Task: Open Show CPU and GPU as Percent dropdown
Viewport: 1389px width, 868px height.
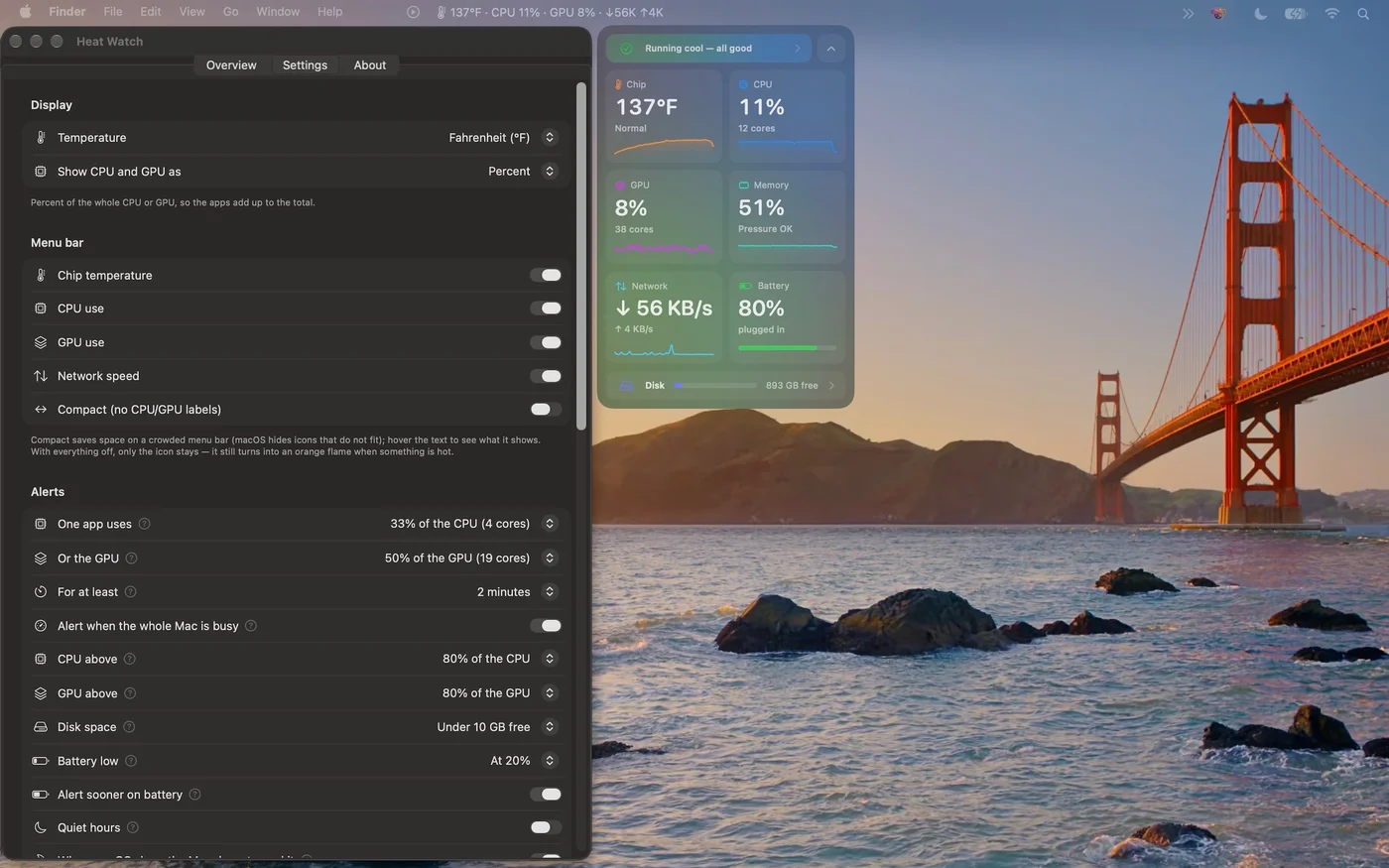Action: coord(522,172)
